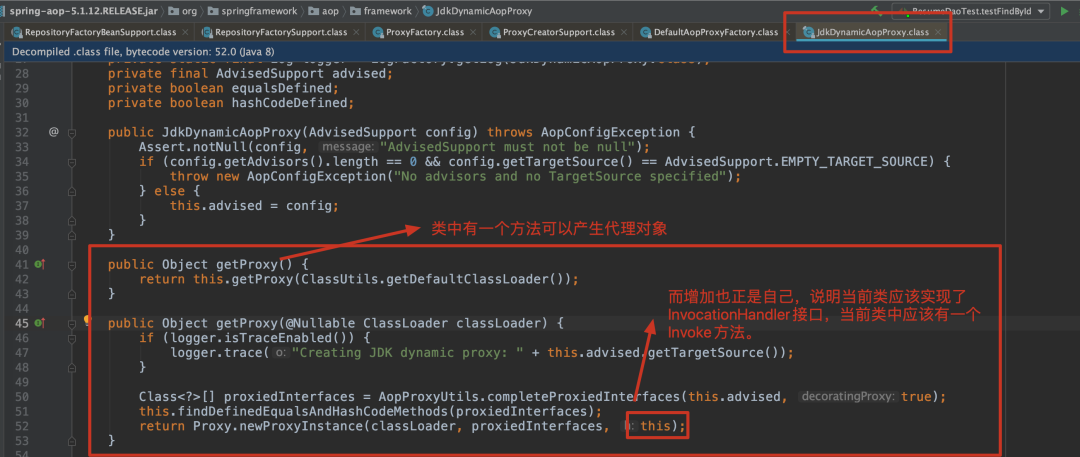Collapse the else fold marker on line 36
The image size is (1080, 457).
click(72, 191)
